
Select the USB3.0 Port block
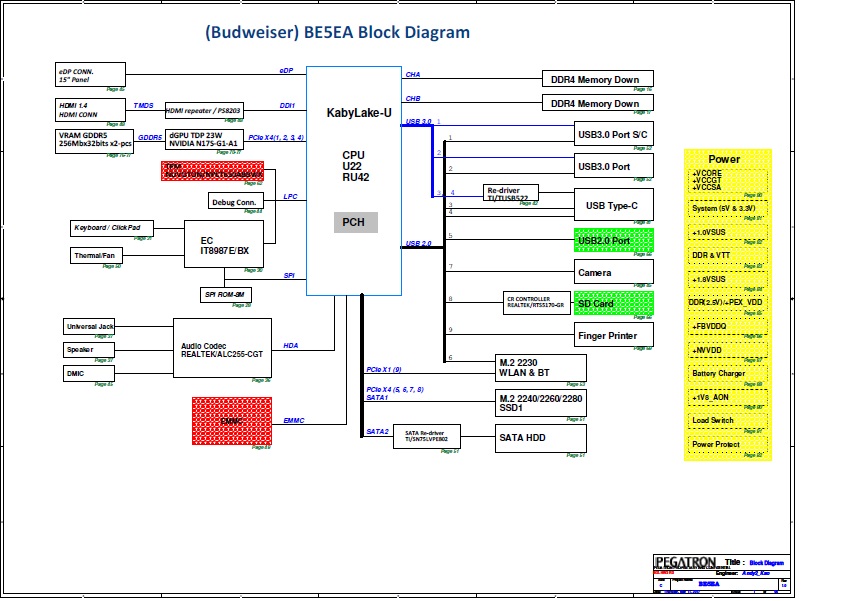[x=614, y=165]
